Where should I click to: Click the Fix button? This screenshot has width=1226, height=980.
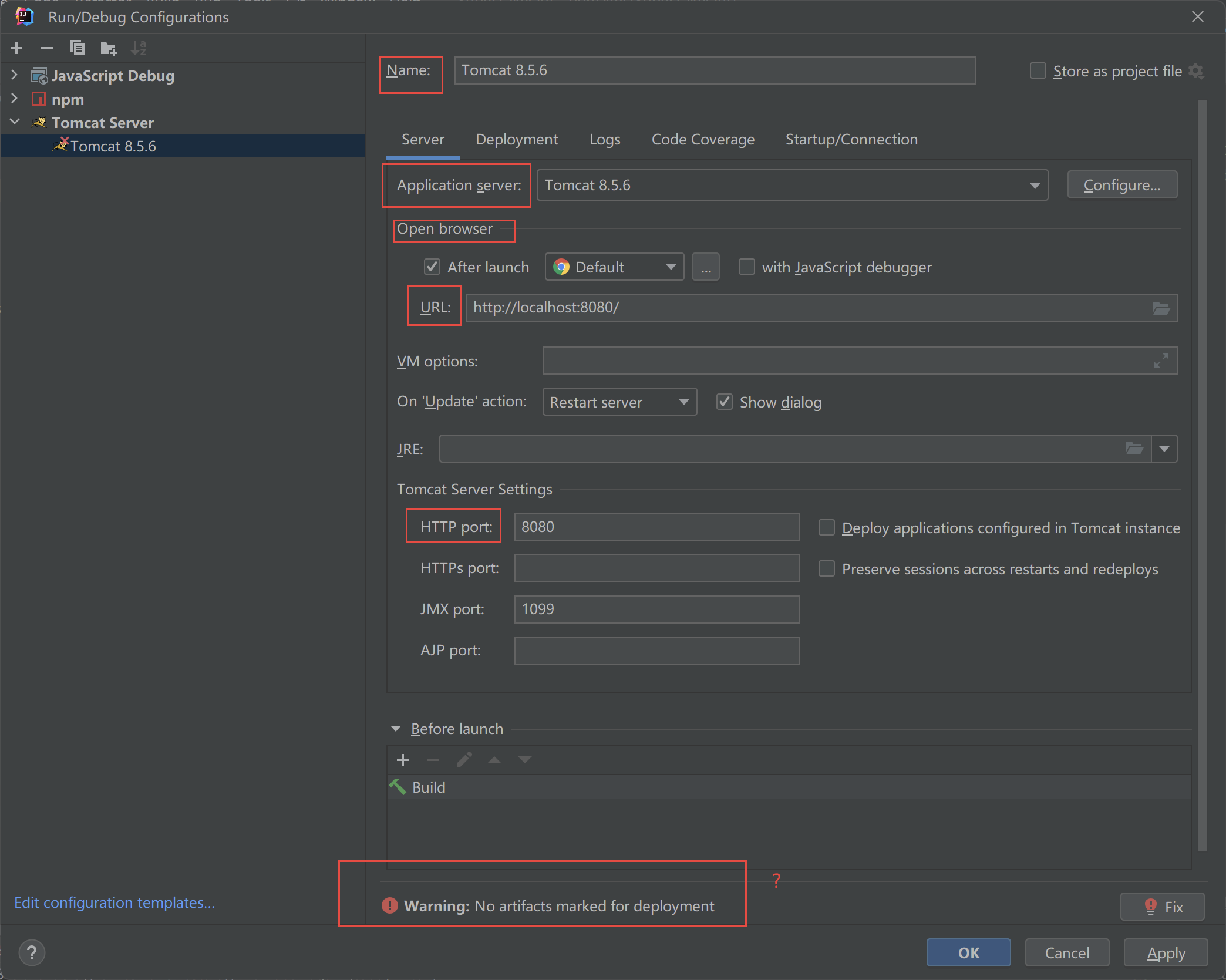[1162, 907]
